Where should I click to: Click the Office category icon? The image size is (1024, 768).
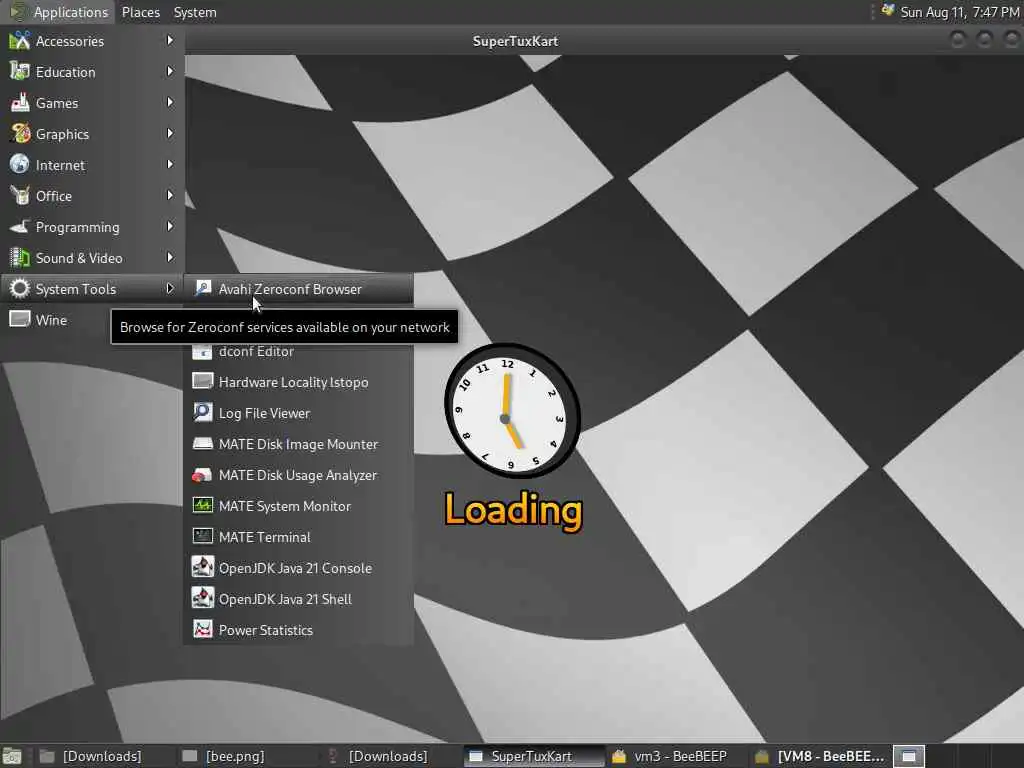click(x=20, y=196)
